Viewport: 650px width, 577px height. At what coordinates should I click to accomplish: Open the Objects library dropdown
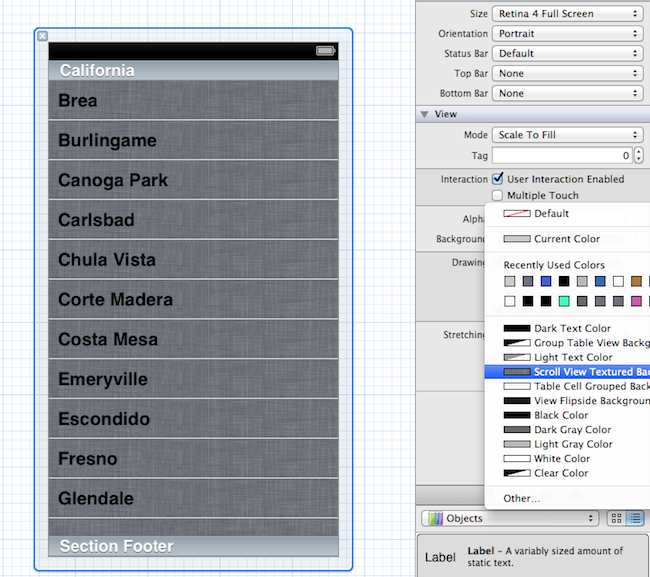510,519
